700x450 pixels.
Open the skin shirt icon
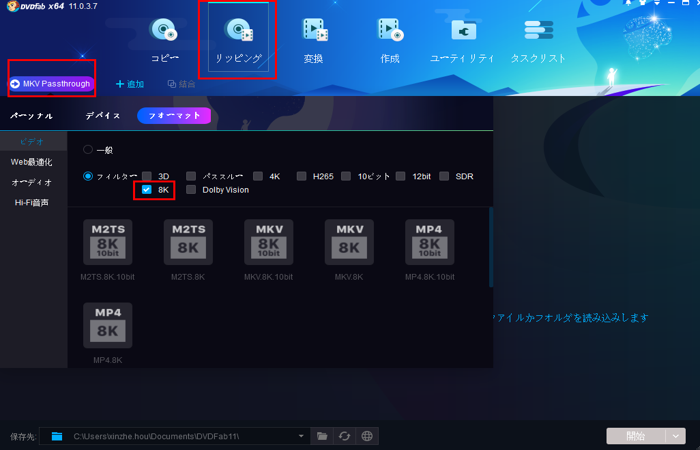tap(642, 3)
